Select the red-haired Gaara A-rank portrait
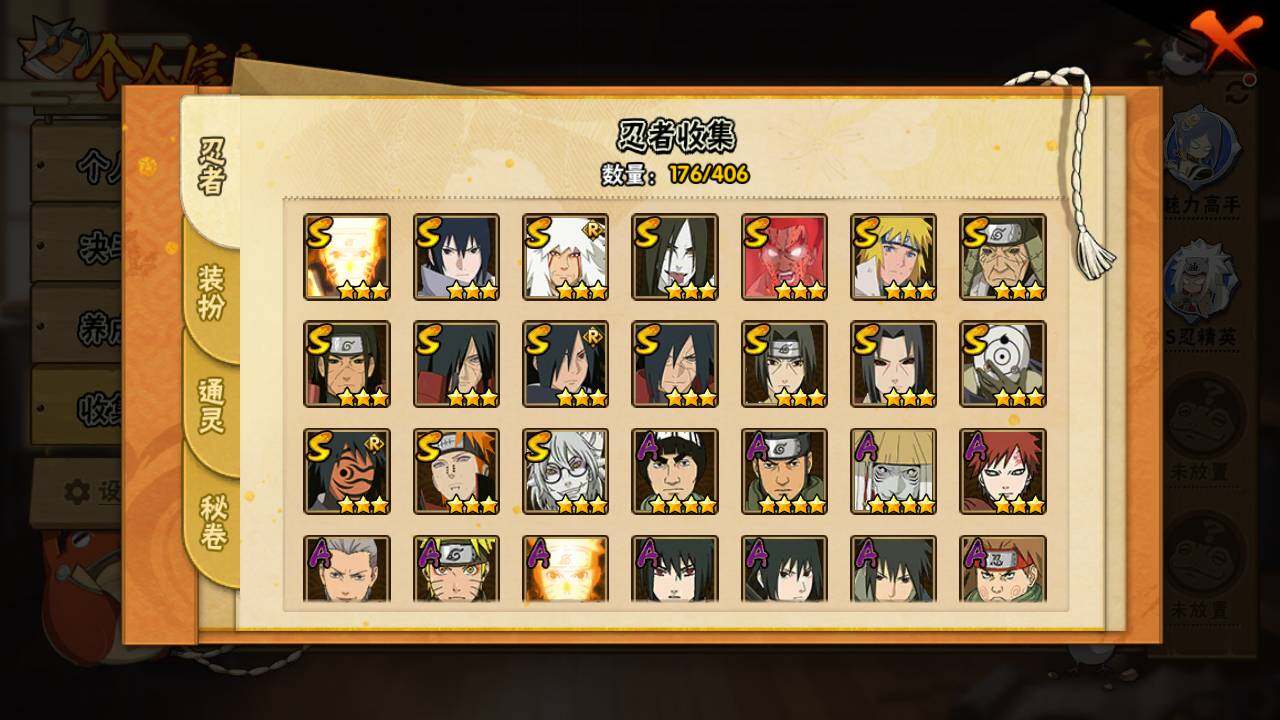 click(x=1003, y=472)
